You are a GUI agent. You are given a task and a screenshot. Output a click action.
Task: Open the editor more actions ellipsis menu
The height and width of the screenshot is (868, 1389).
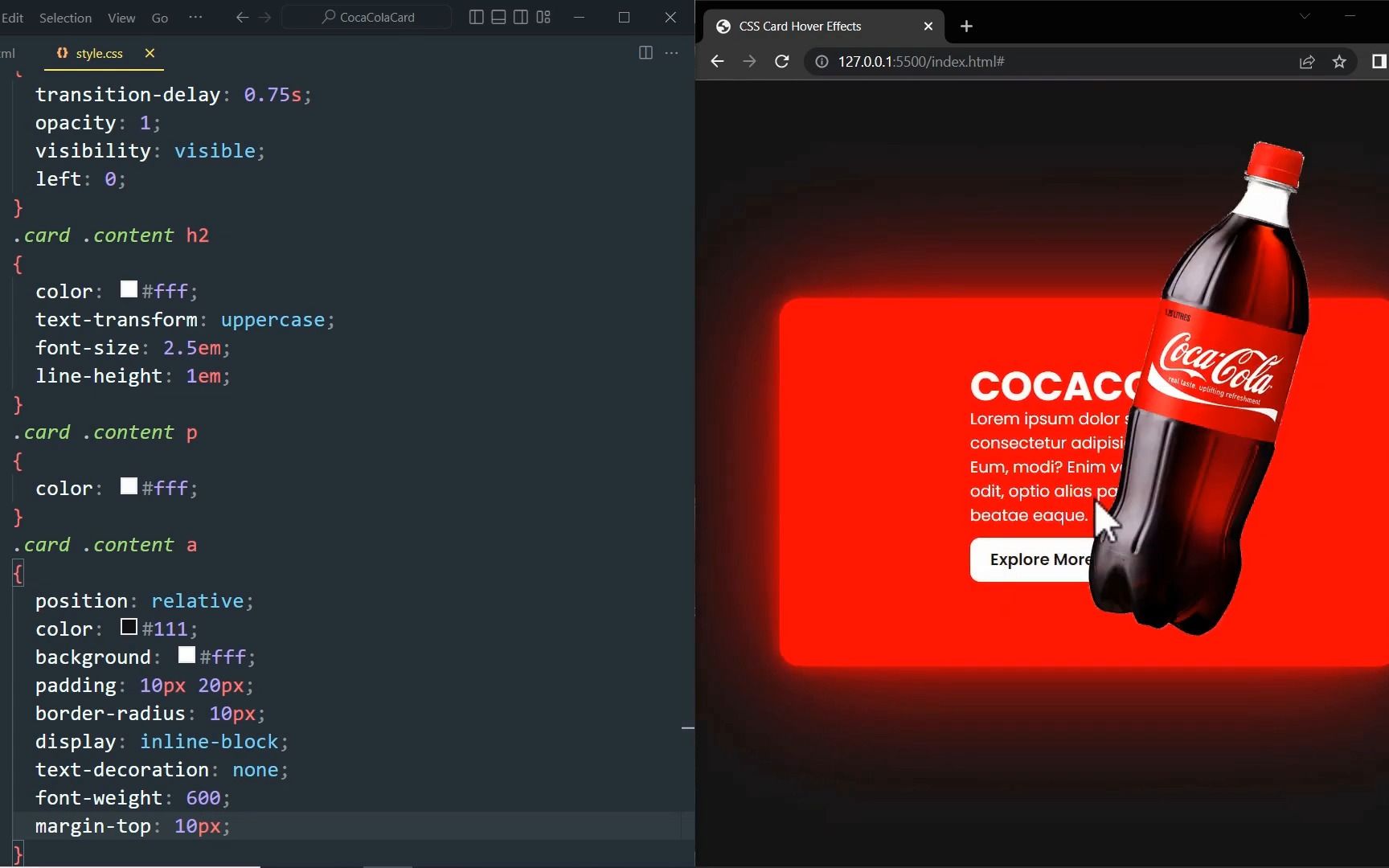672,53
